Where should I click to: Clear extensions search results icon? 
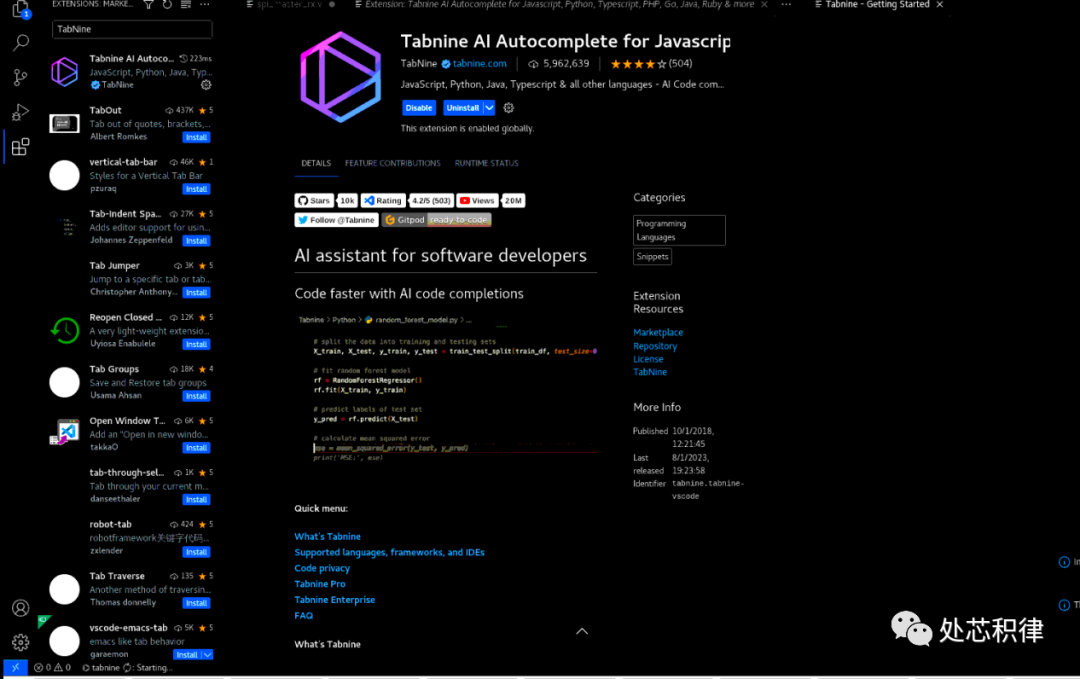coord(186,4)
